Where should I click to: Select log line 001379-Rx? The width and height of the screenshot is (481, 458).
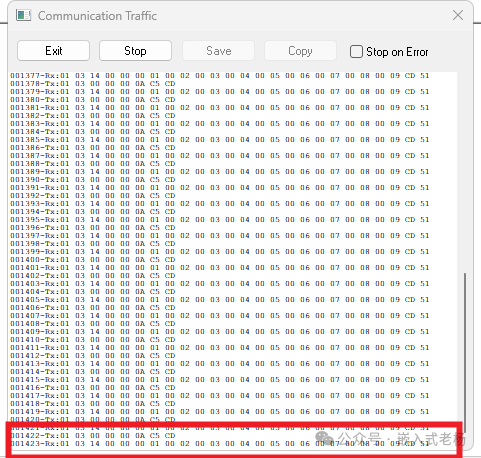tap(220, 92)
